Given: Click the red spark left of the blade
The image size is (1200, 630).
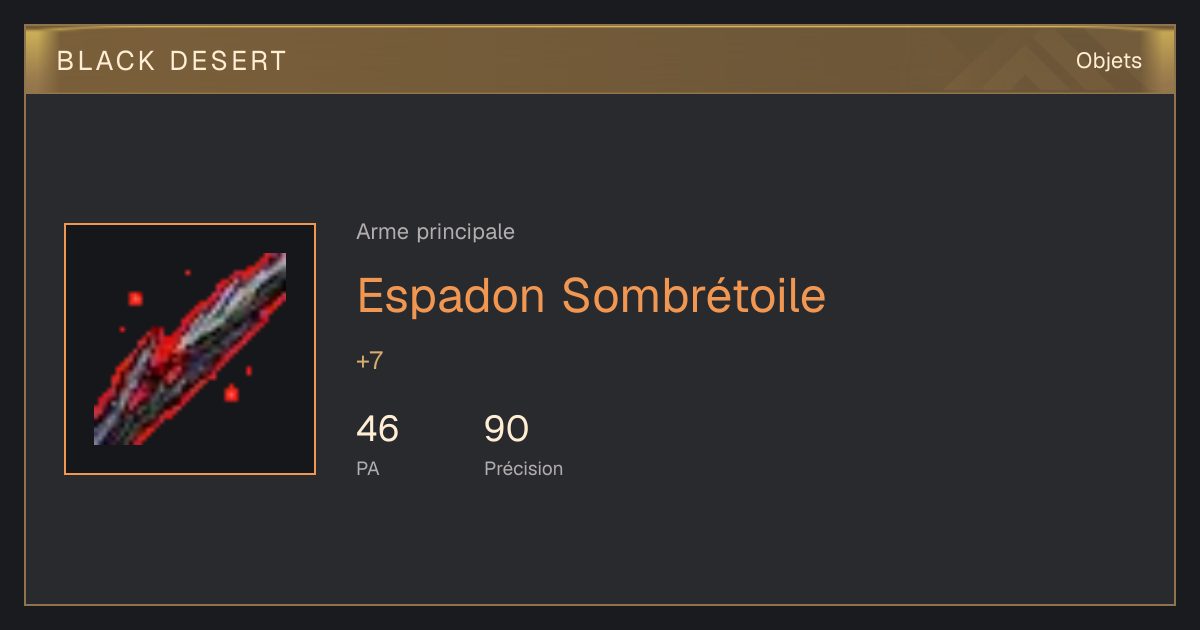Looking at the screenshot, I should point(135,298).
